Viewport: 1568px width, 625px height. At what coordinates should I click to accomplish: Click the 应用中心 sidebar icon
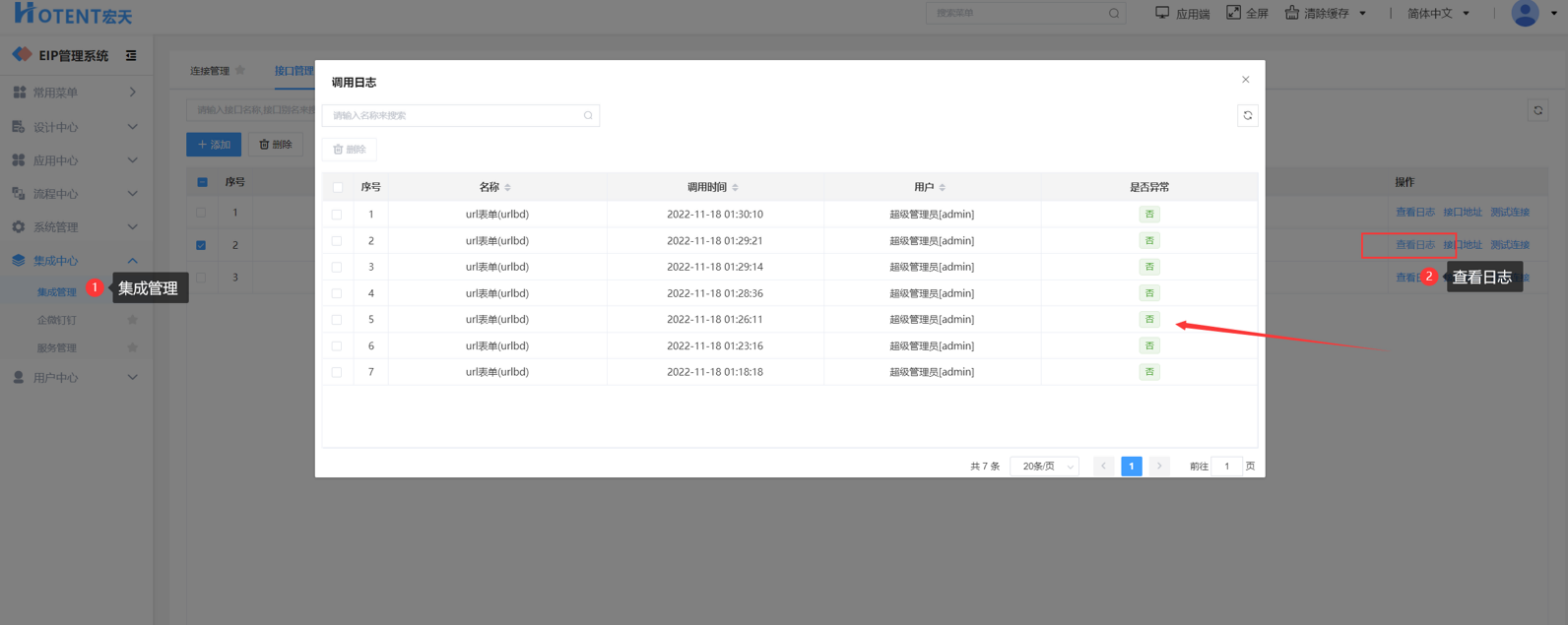click(x=19, y=160)
